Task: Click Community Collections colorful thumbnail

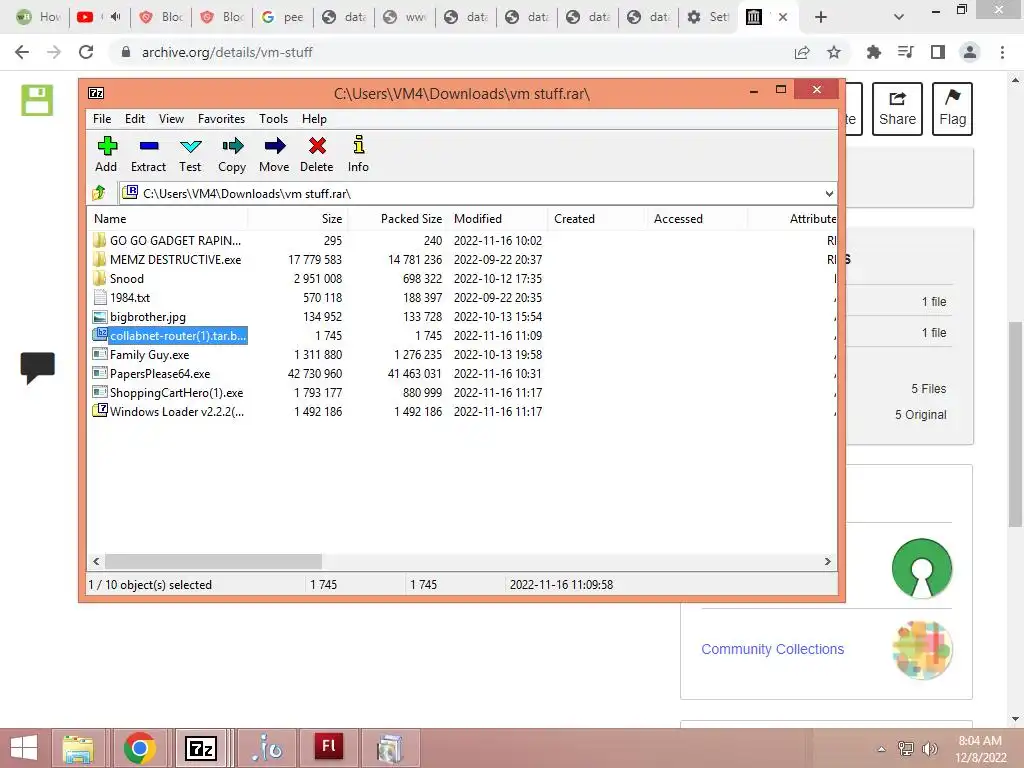Action: coord(921,650)
